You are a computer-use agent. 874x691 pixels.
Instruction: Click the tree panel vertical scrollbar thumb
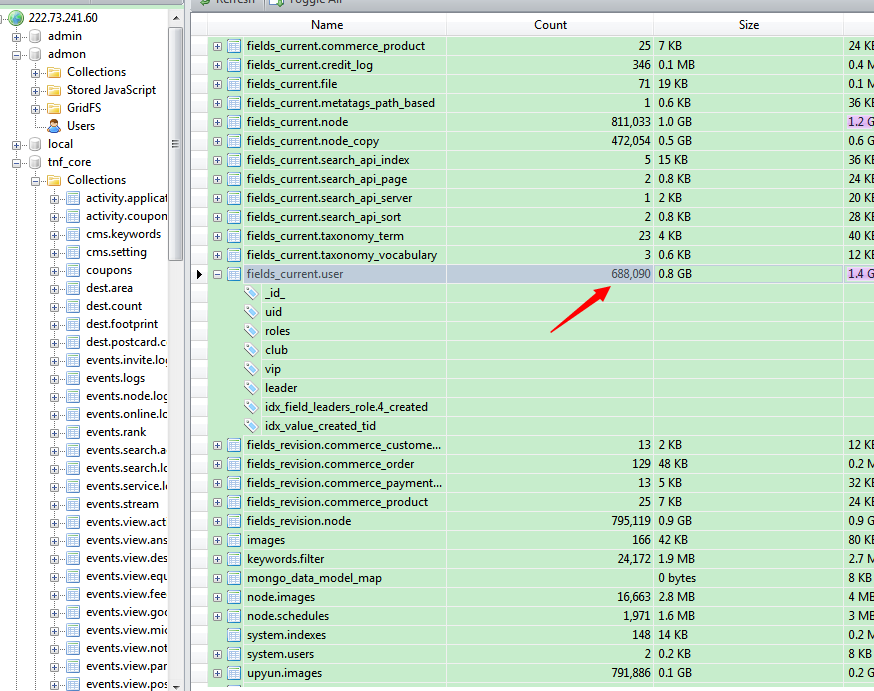pos(176,144)
